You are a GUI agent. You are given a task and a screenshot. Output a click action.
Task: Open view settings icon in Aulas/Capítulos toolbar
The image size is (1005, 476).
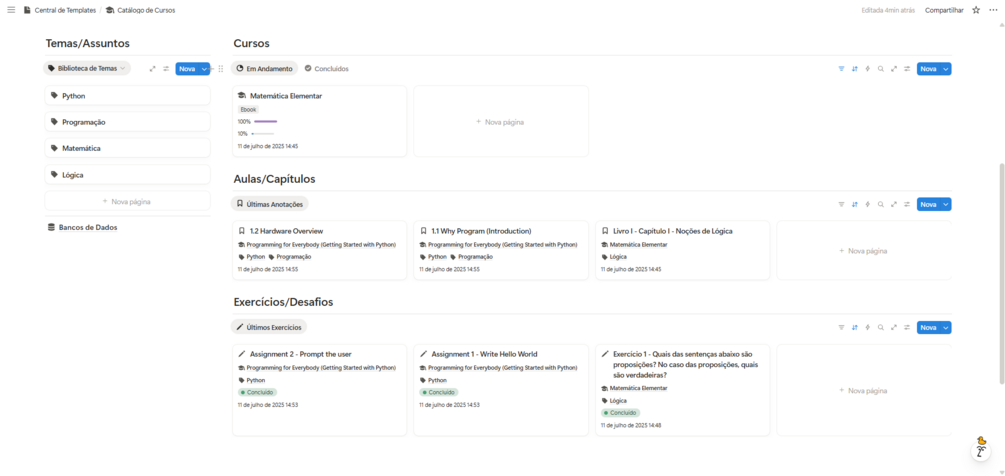(907, 204)
